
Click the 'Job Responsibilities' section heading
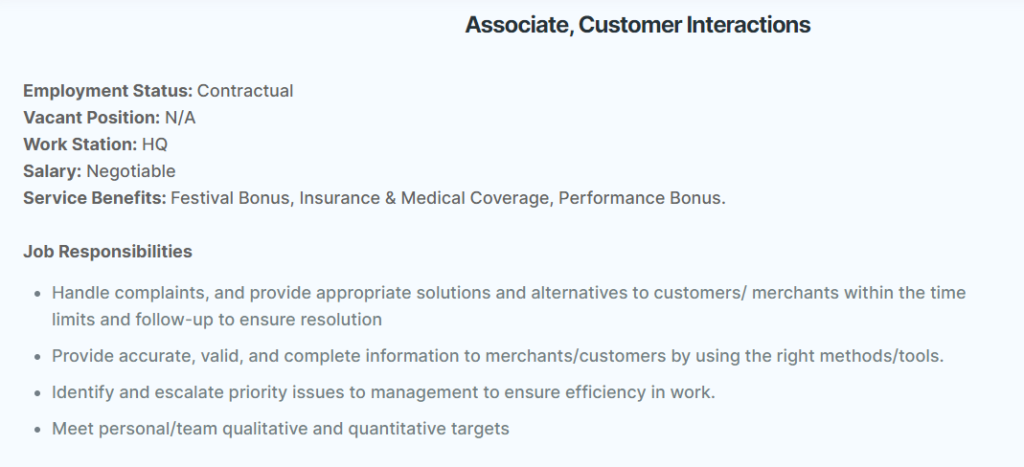click(108, 251)
